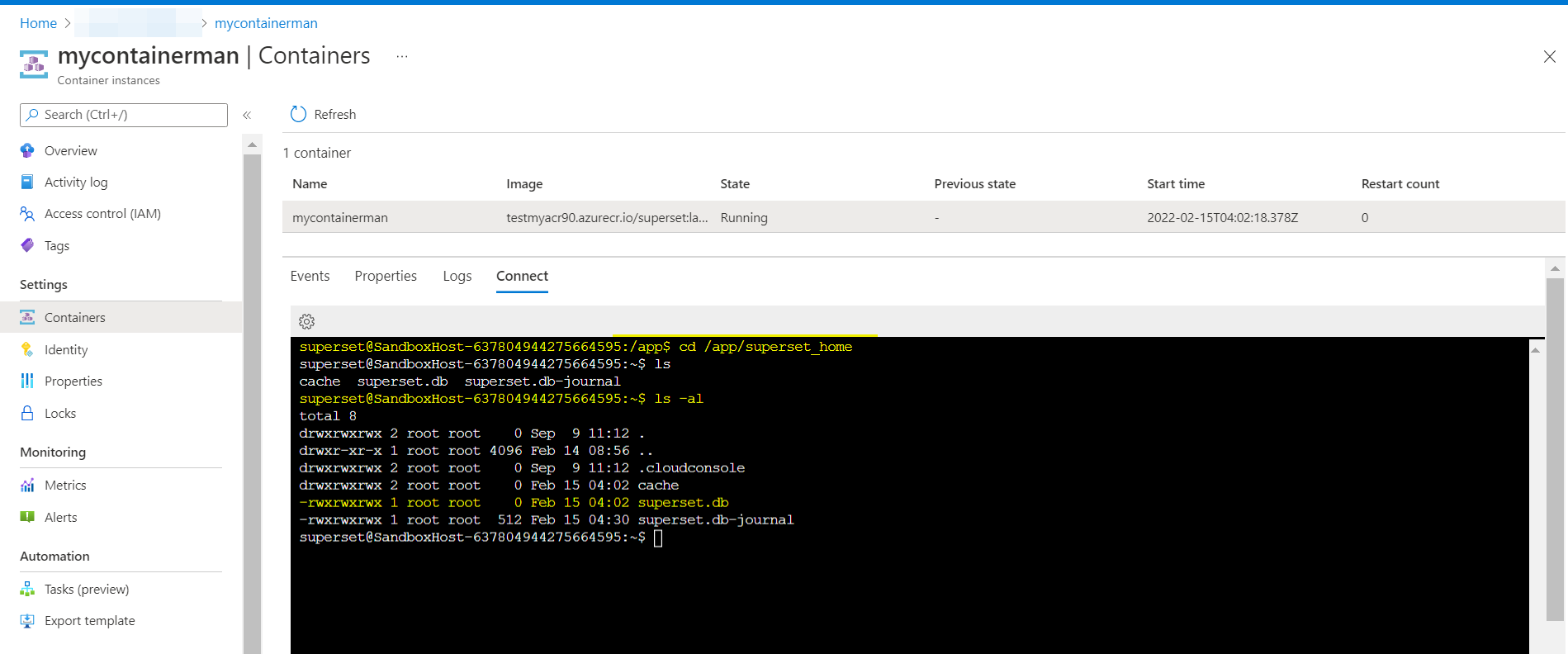This screenshot has height=654, width=1568.
Task: Click the Name column header
Action: click(310, 183)
